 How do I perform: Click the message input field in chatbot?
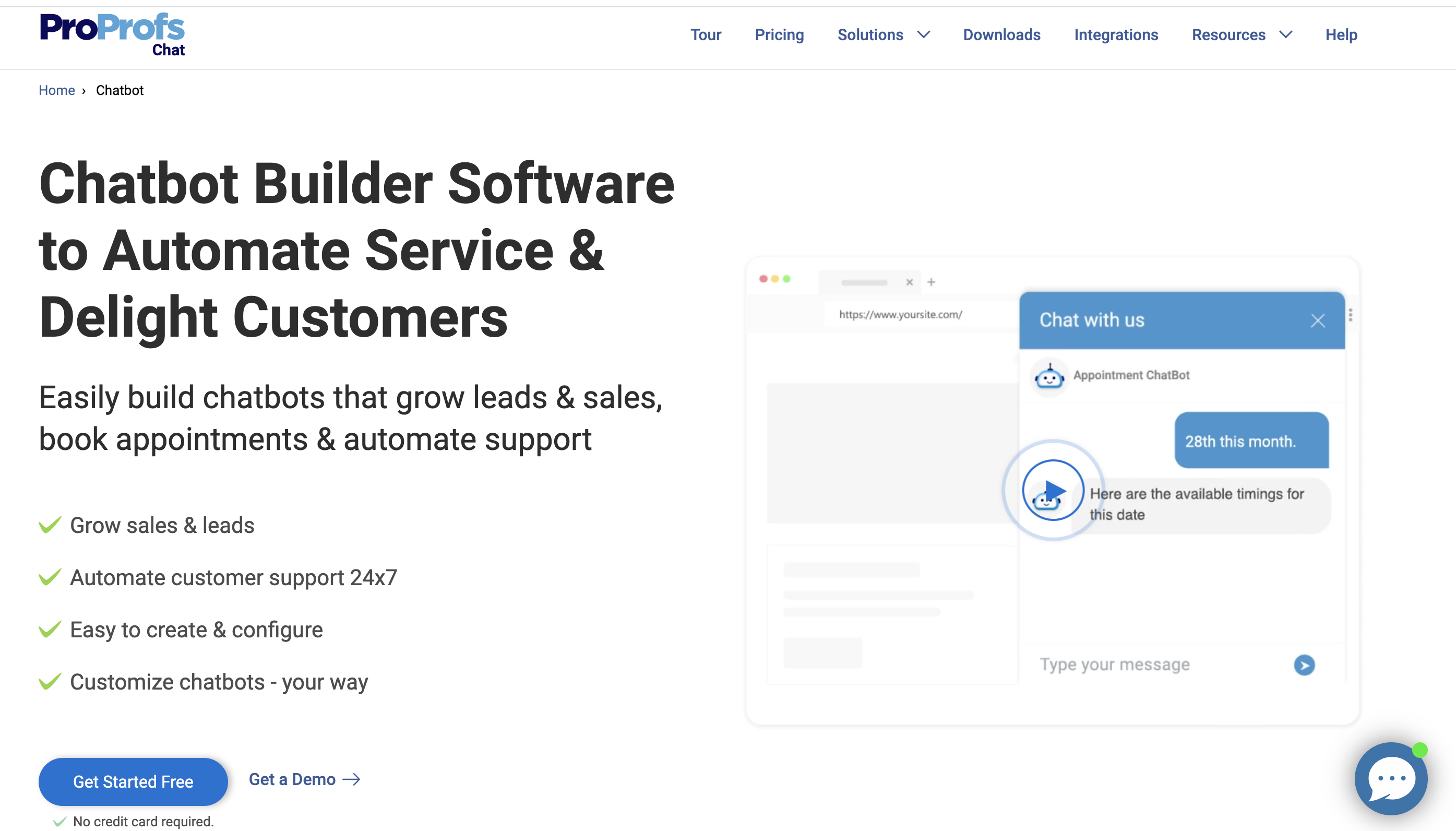click(1155, 664)
